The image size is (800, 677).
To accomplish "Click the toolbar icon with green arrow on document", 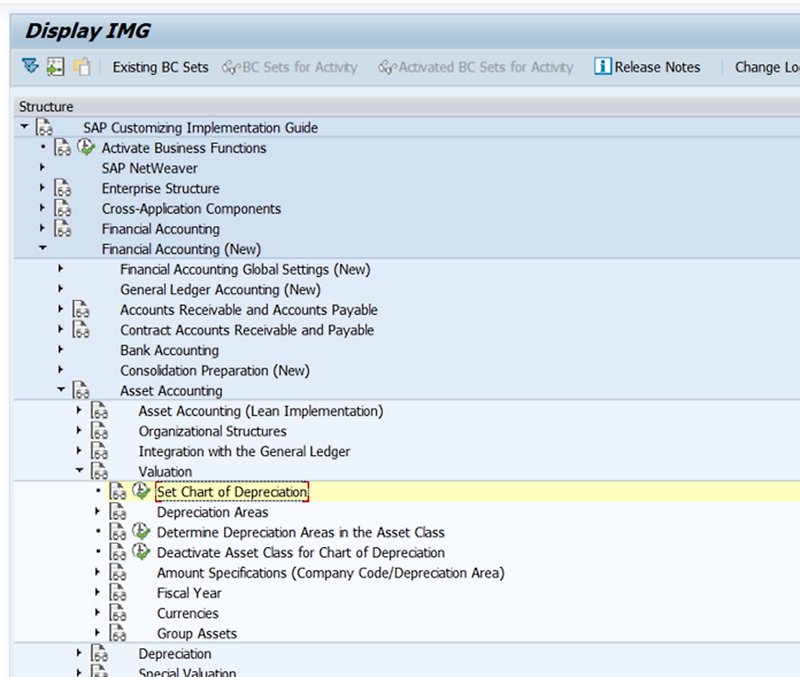I will (x=55, y=67).
